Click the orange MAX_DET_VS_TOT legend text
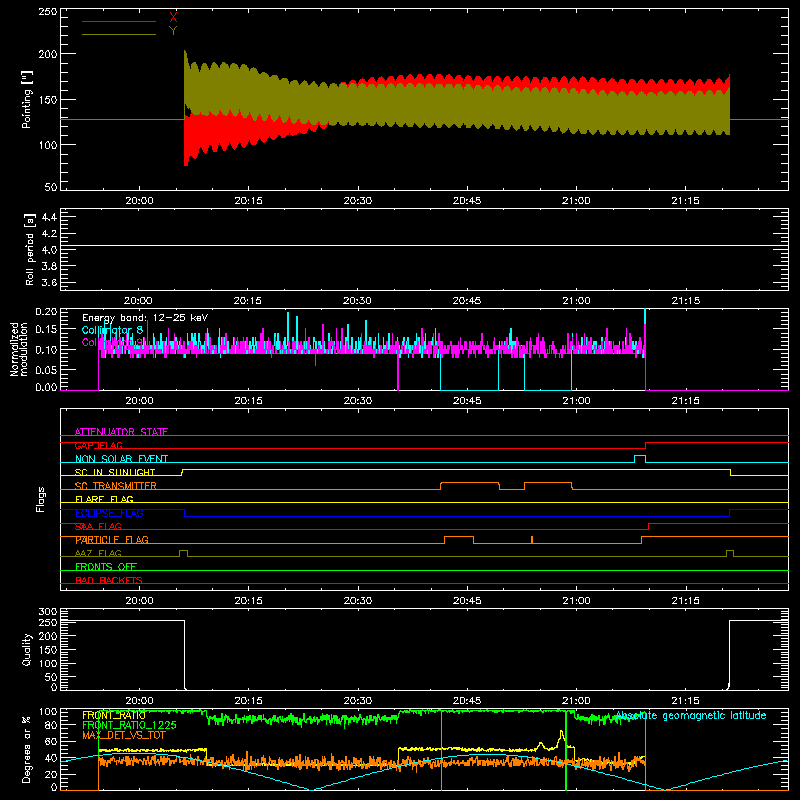This screenshot has height=800, width=800. [124, 735]
